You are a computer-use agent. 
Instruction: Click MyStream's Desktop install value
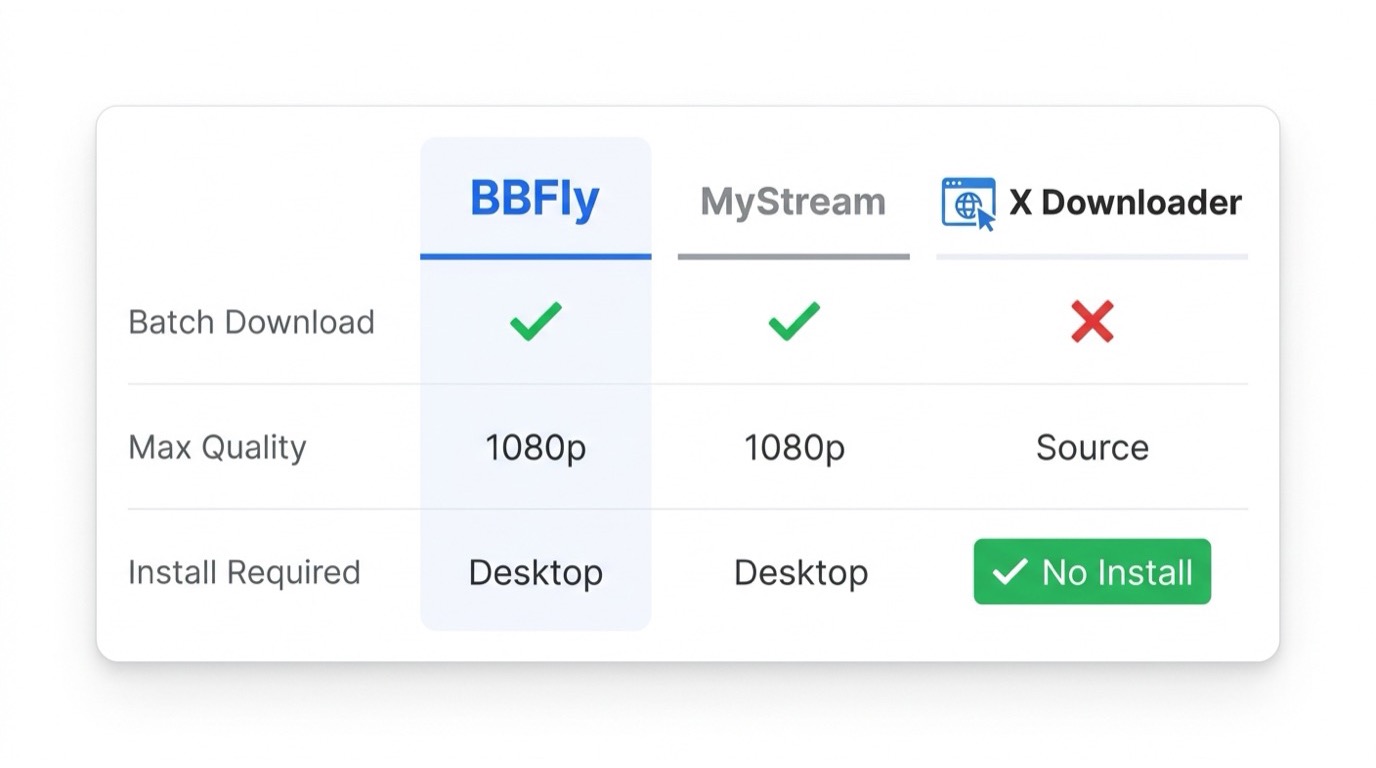coord(801,573)
